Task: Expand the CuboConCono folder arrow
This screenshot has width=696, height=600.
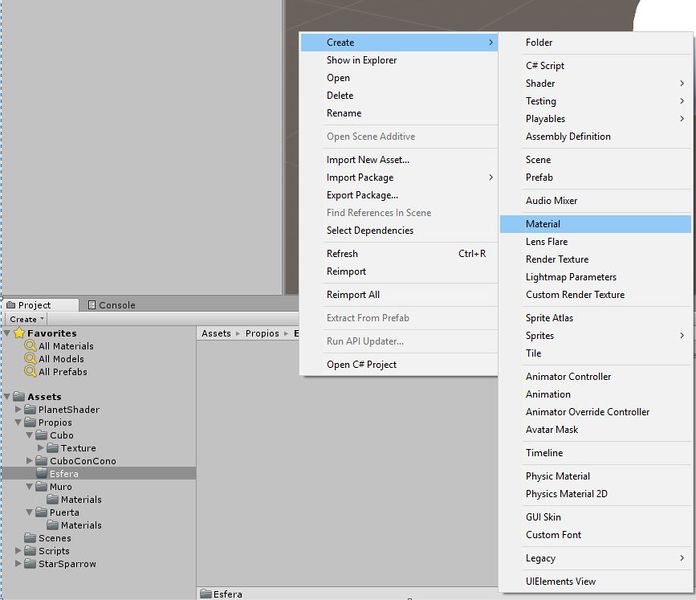Action: [x=29, y=461]
